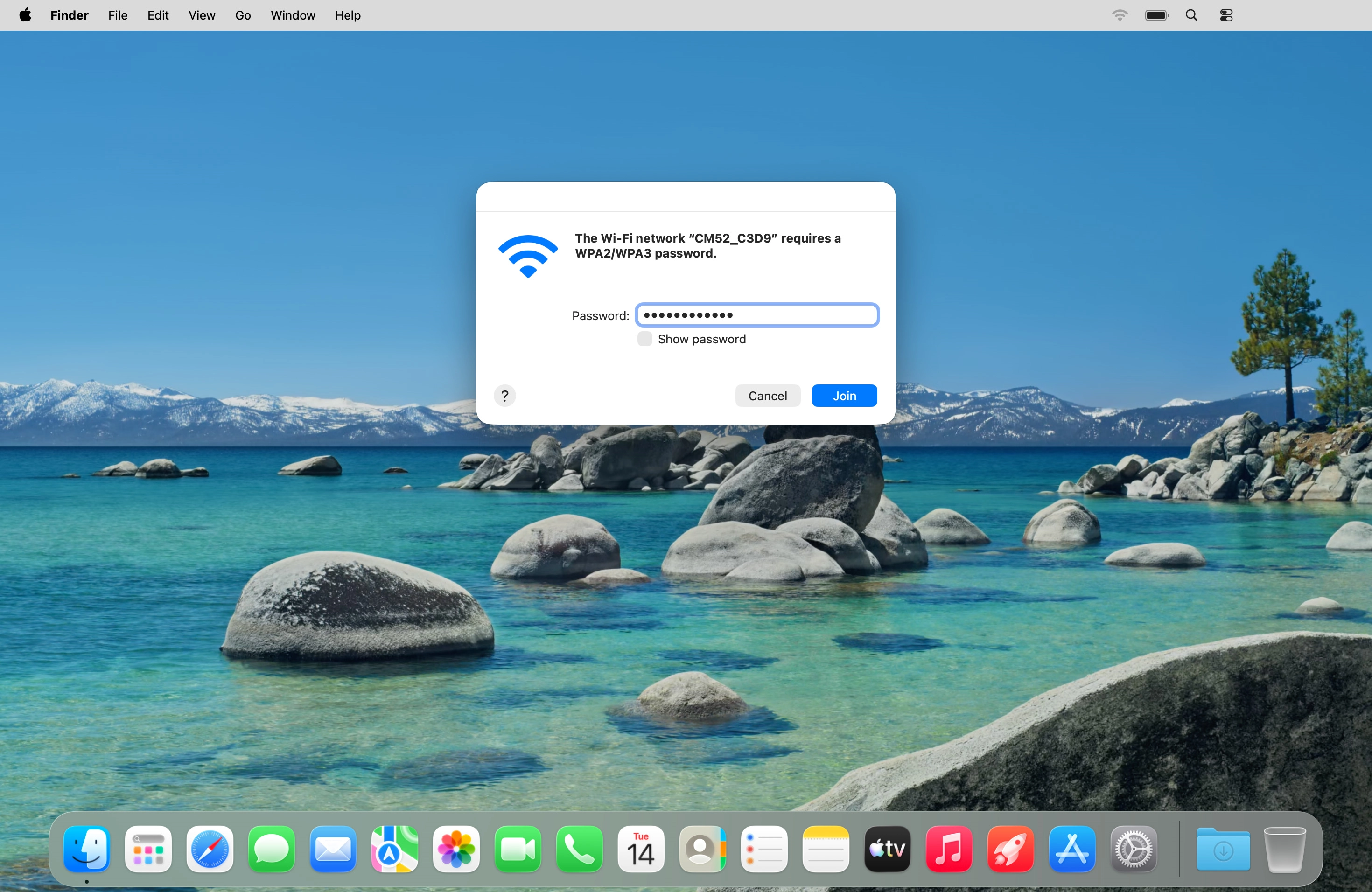Image resolution: width=1372 pixels, height=892 pixels.
Task: Open the App Store
Action: (x=1072, y=850)
